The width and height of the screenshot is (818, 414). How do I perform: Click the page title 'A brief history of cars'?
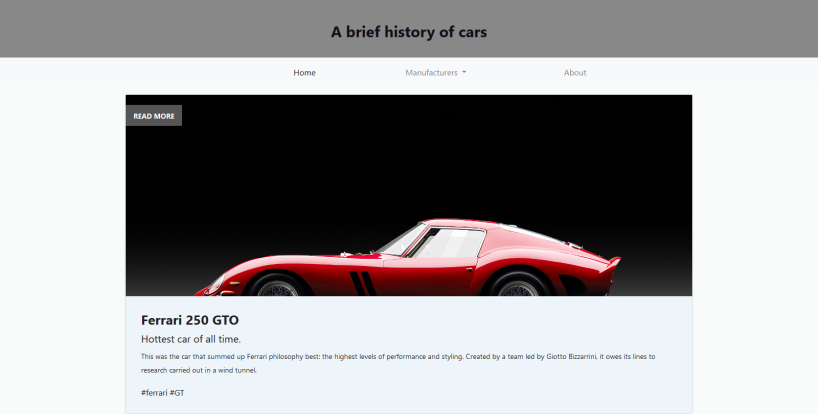click(409, 32)
